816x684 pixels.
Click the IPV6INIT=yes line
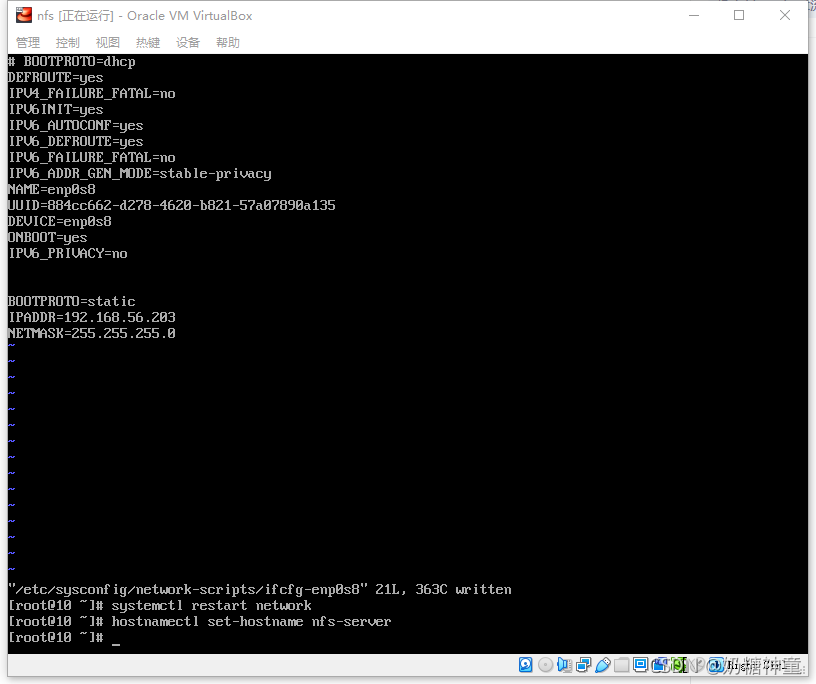[56, 109]
